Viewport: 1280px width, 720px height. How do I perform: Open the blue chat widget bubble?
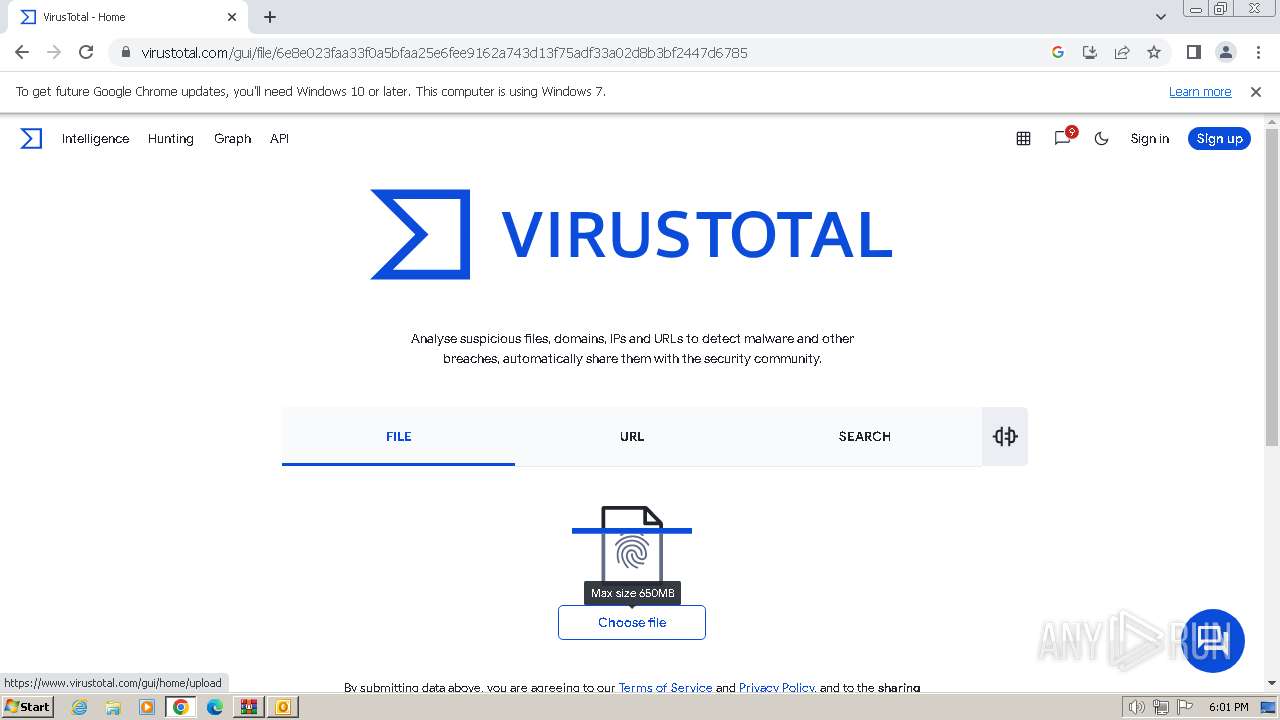[1213, 641]
